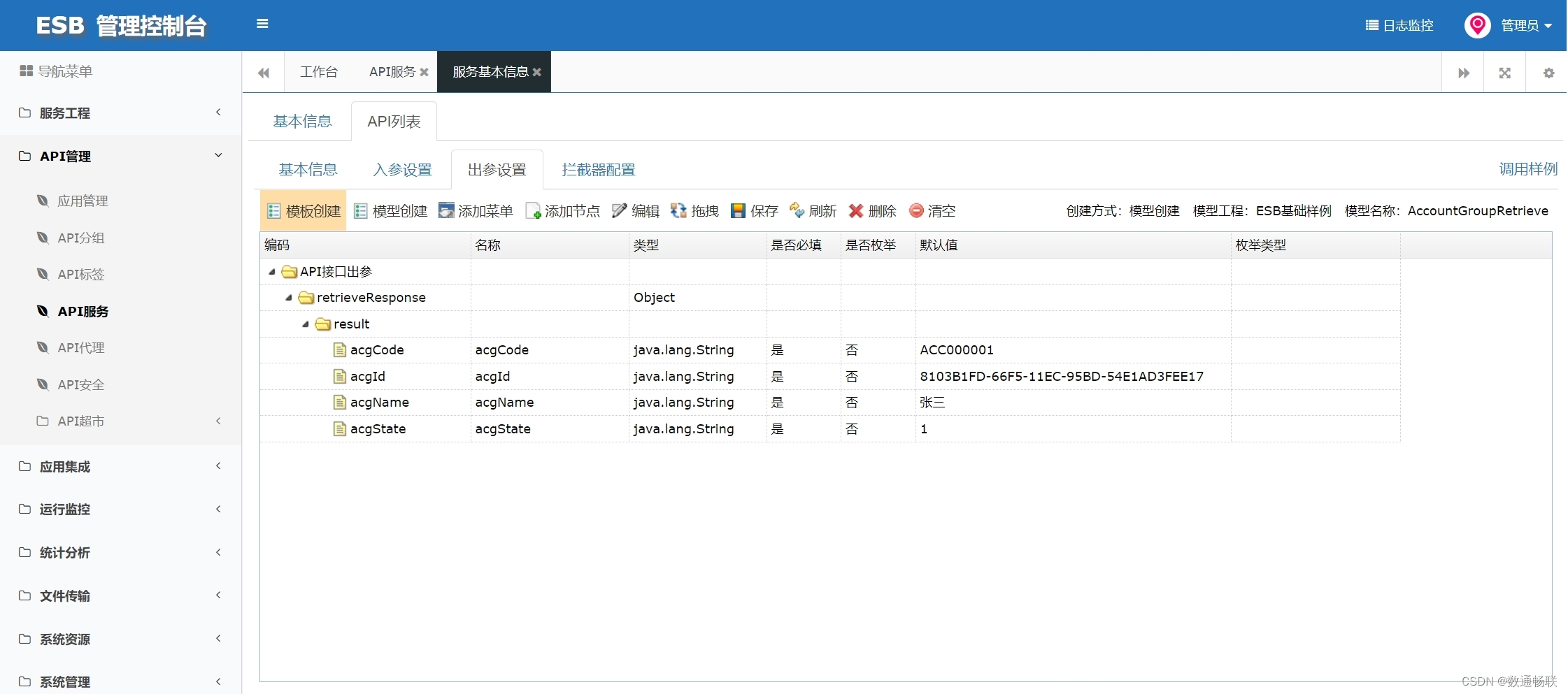Collapse the retrieveResponse tree node
The width and height of the screenshot is (1568, 694).
[289, 298]
